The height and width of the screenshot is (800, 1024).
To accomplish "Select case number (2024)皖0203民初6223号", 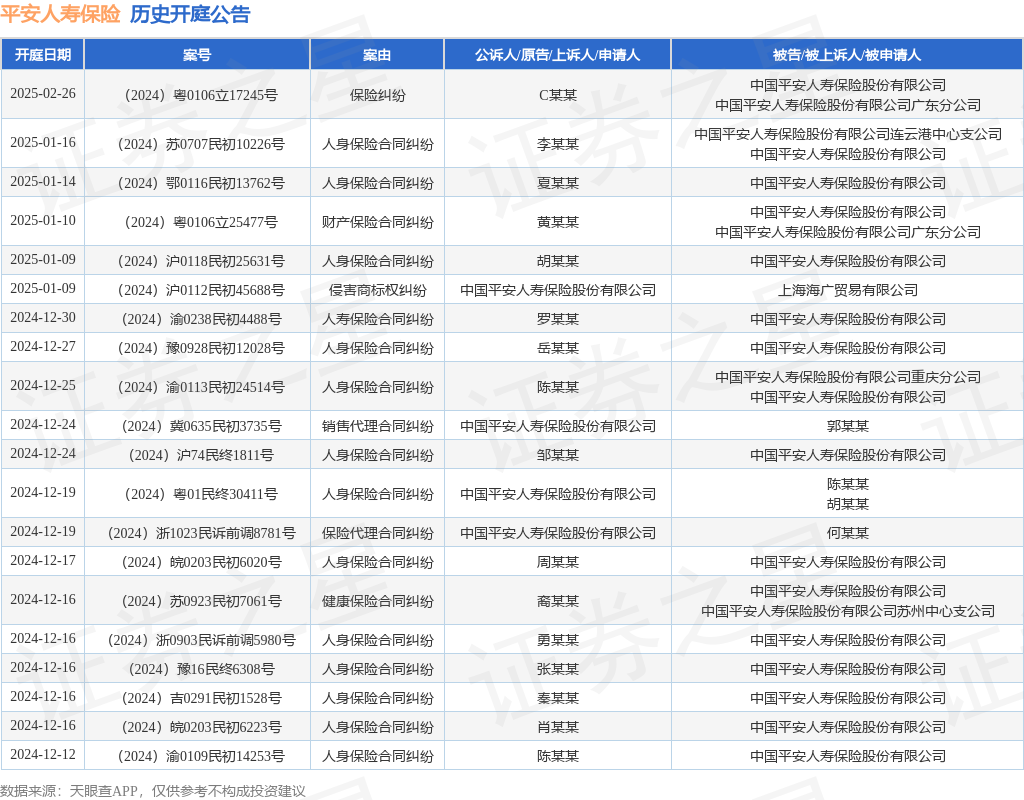I will point(201,728).
